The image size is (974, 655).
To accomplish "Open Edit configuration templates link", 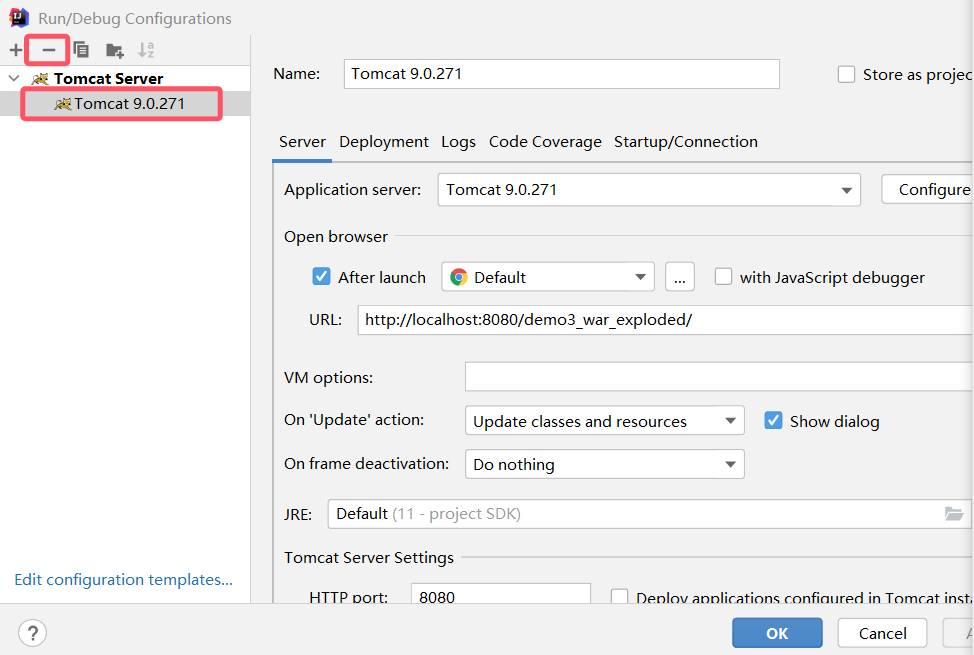I will [x=124, y=579].
